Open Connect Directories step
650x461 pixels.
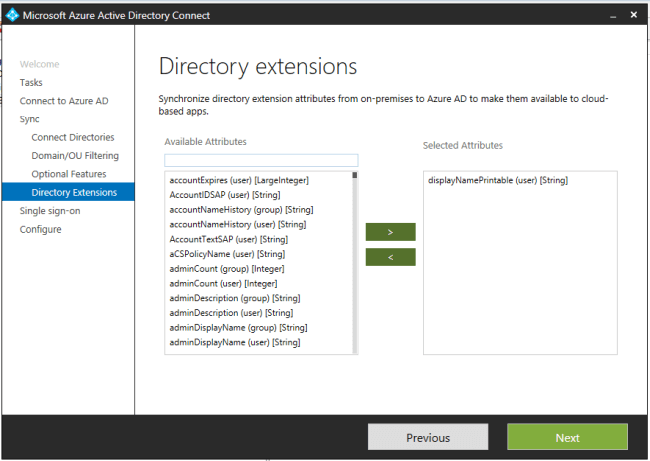(x=73, y=137)
